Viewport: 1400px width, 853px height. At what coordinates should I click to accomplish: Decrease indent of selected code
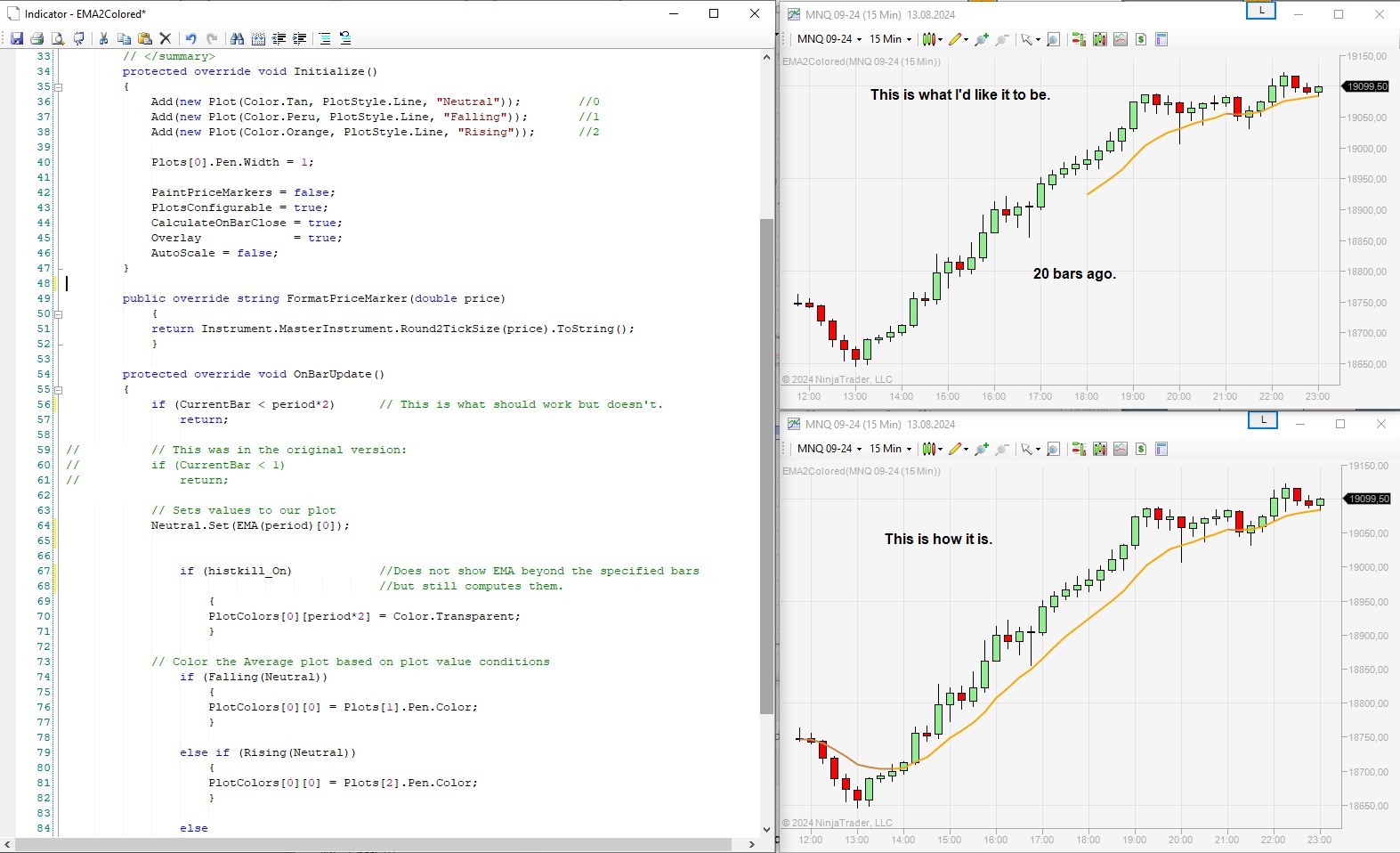tap(279, 38)
